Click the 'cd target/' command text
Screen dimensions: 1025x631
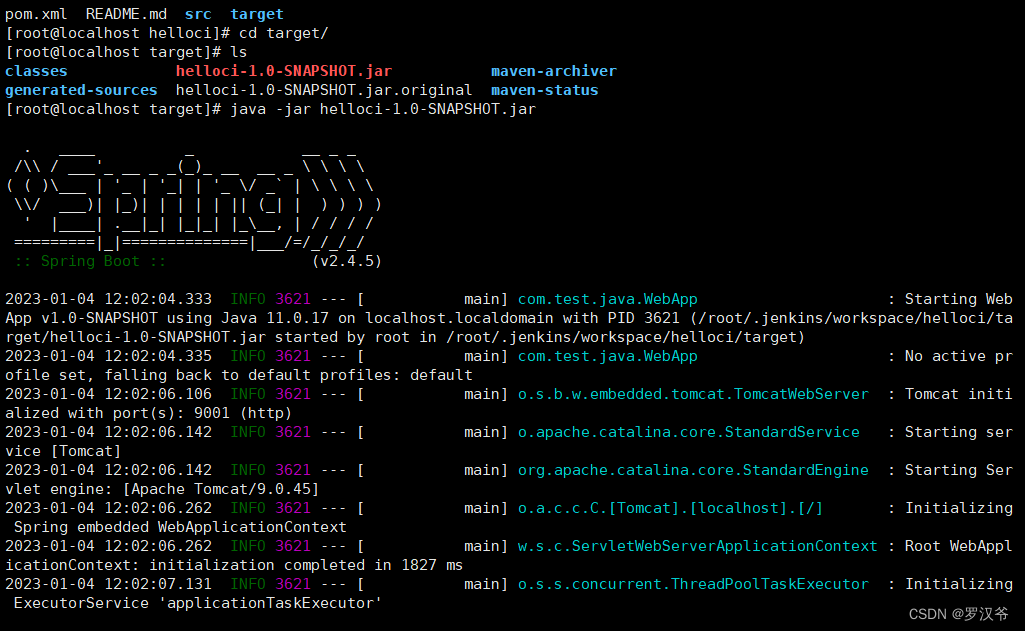284,33
